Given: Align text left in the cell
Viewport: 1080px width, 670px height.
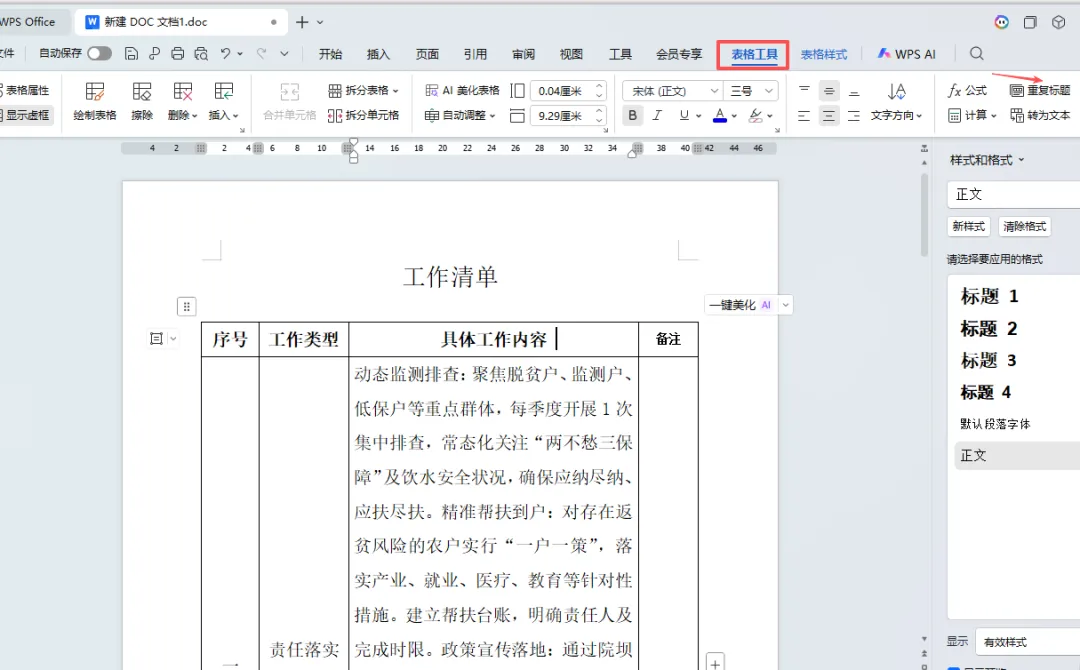Looking at the screenshot, I should (804, 116).
